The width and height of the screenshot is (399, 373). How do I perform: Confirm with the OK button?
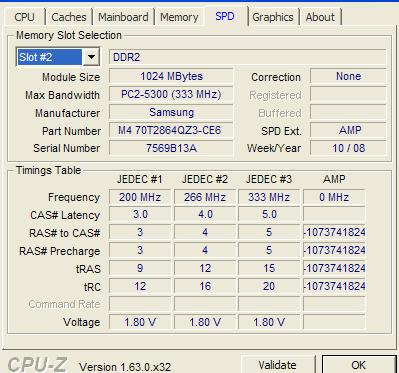[359, 364]
